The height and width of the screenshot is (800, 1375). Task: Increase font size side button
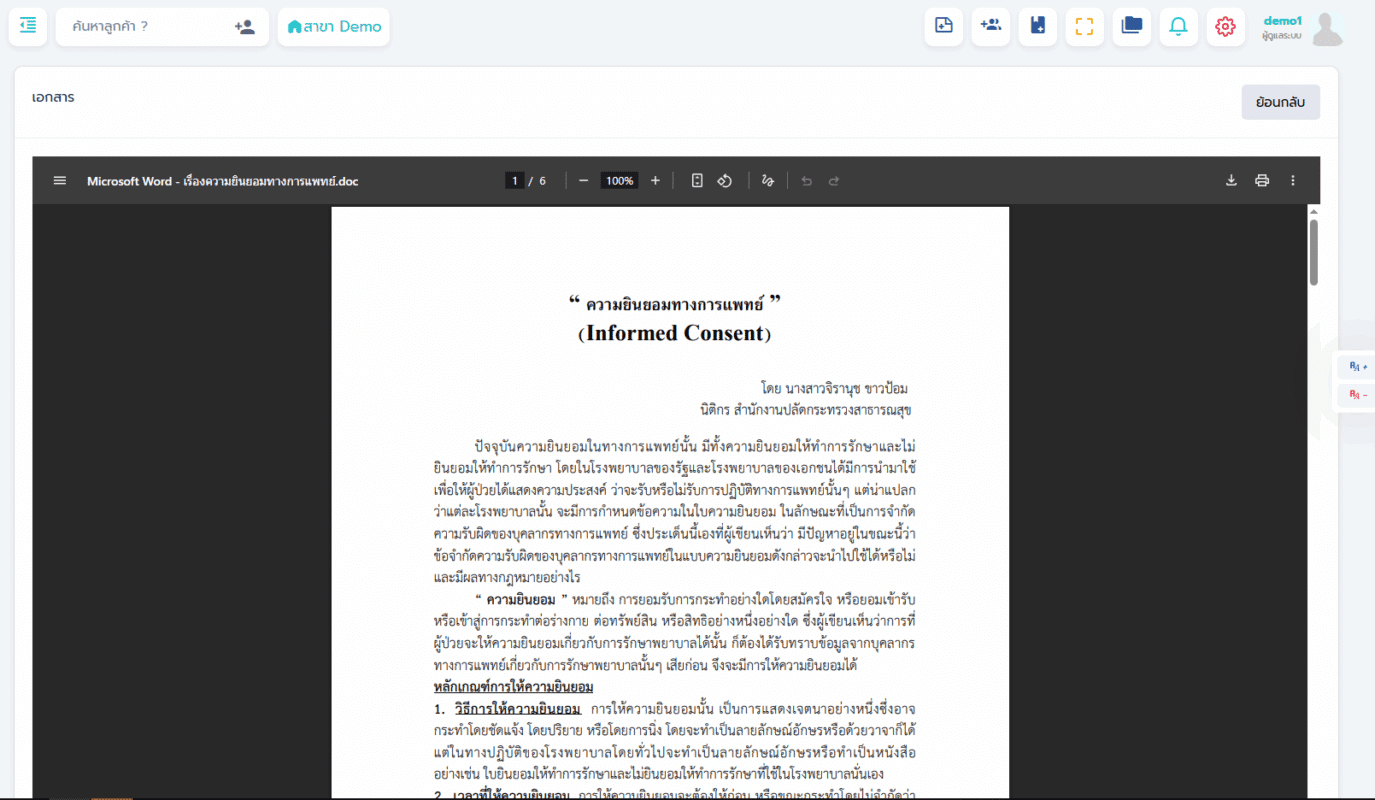click(1358, 367)
